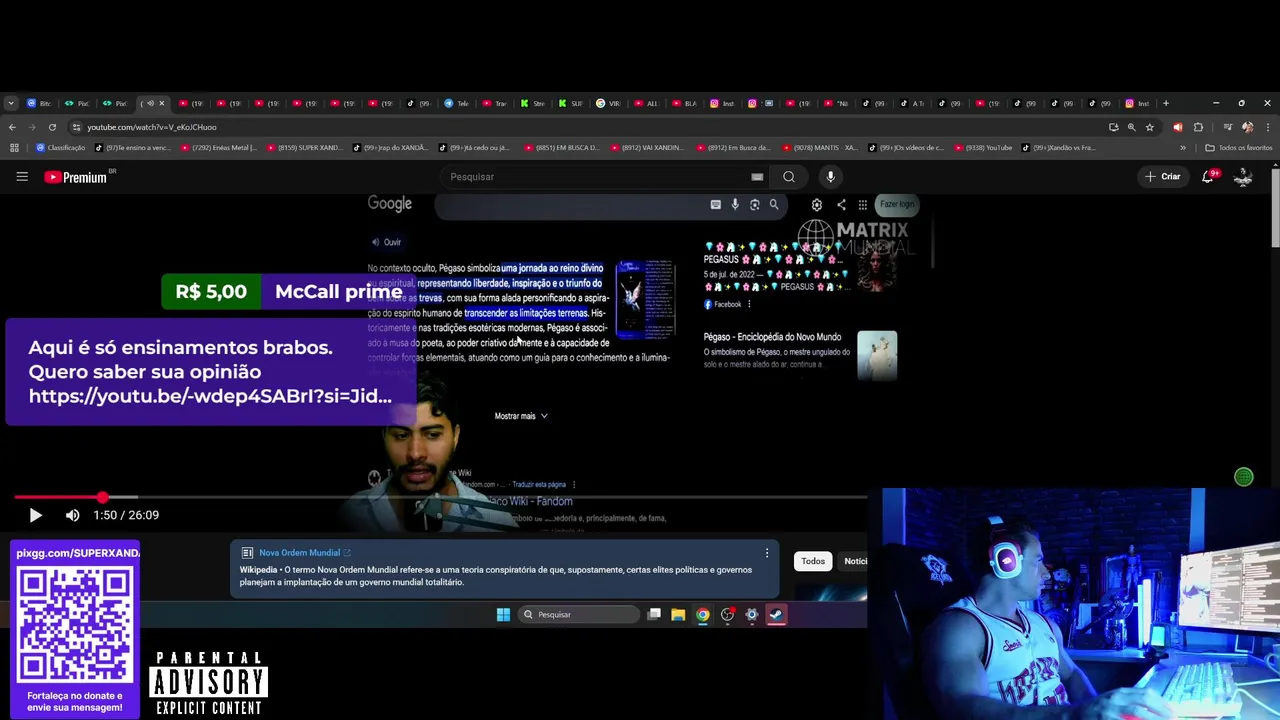The image size is (1280, 720).
Task: Open Chrome profile avatar
Action: [x=1247, y=127]
